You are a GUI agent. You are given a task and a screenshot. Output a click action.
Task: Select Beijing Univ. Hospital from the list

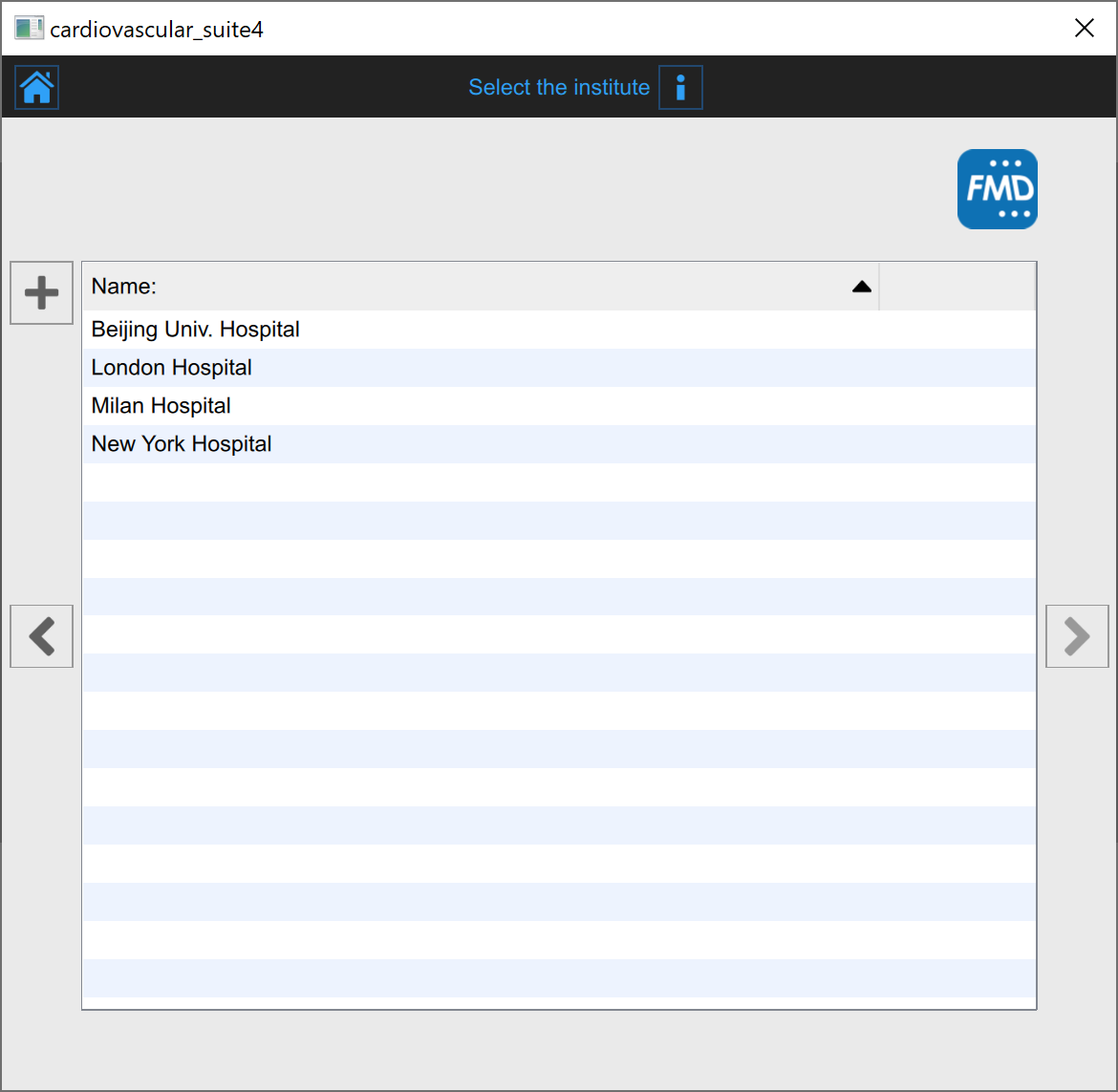coord(196,330)
